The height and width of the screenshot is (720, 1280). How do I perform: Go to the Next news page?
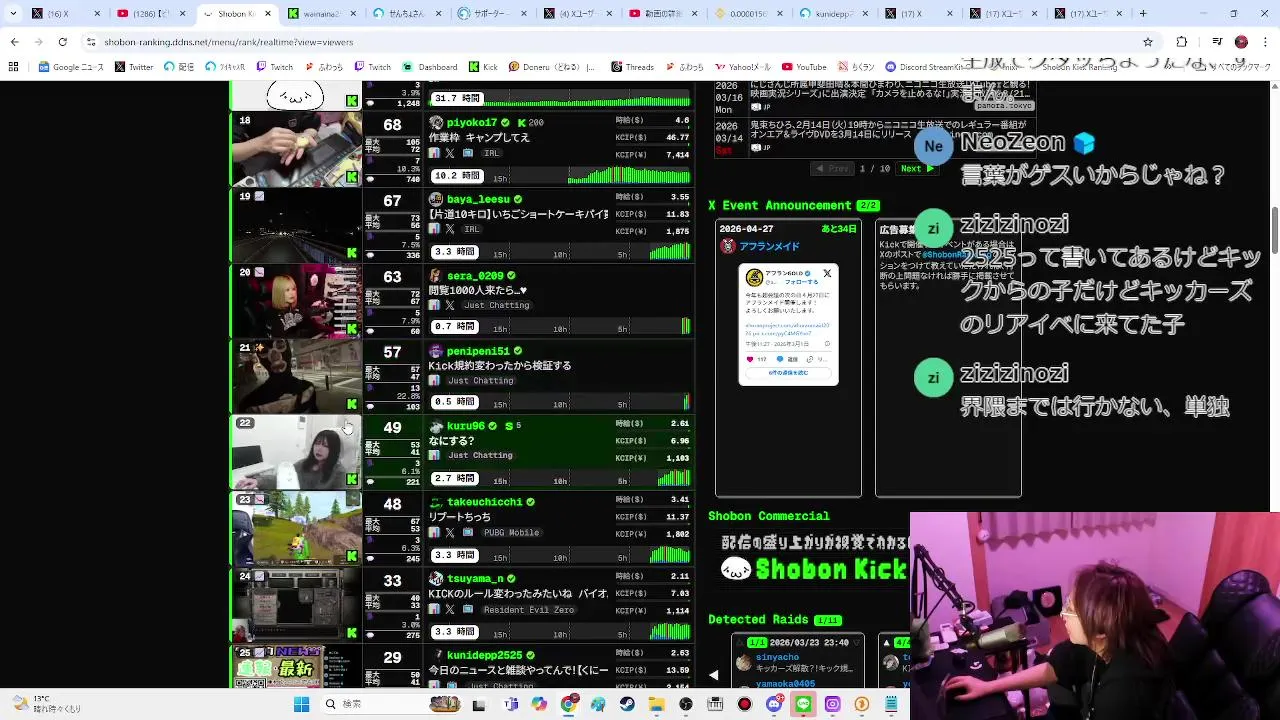pos(916,168)
